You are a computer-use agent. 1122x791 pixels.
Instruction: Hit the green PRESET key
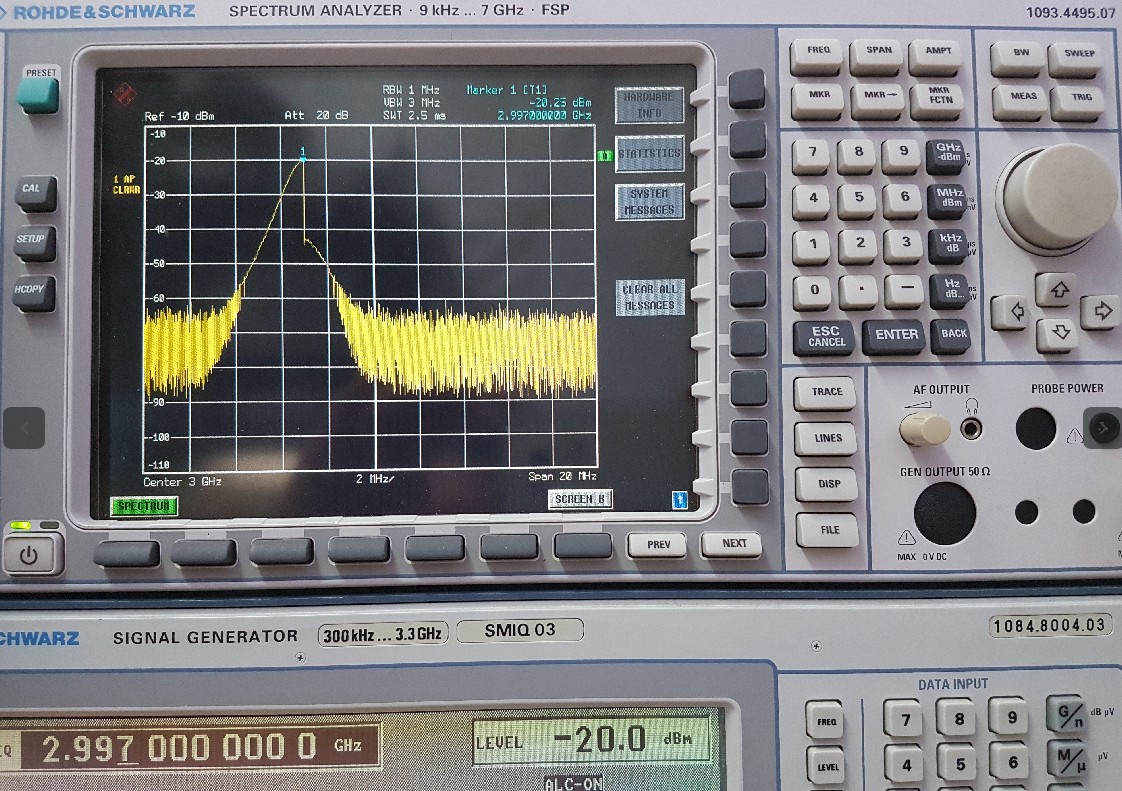[x=39, y=95]
